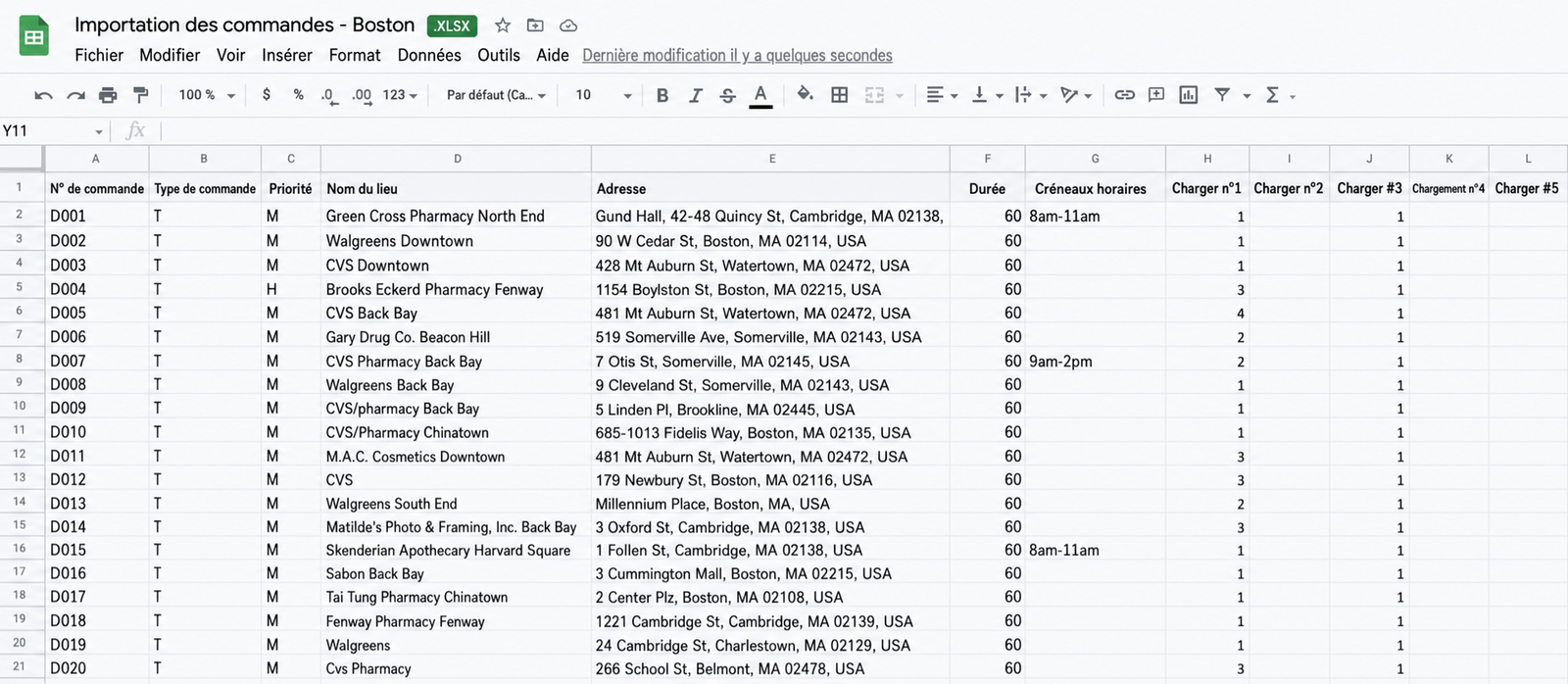The width and height of the screenshot is (1568, 684).
Task: Expand filter views dropdown arrow
Action: coord(1247,96)
